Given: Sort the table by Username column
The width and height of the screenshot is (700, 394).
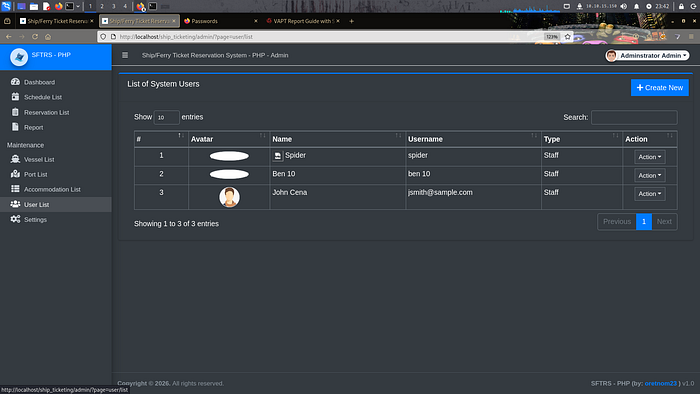Looking at the screenshot, I should tap(473, 139).
